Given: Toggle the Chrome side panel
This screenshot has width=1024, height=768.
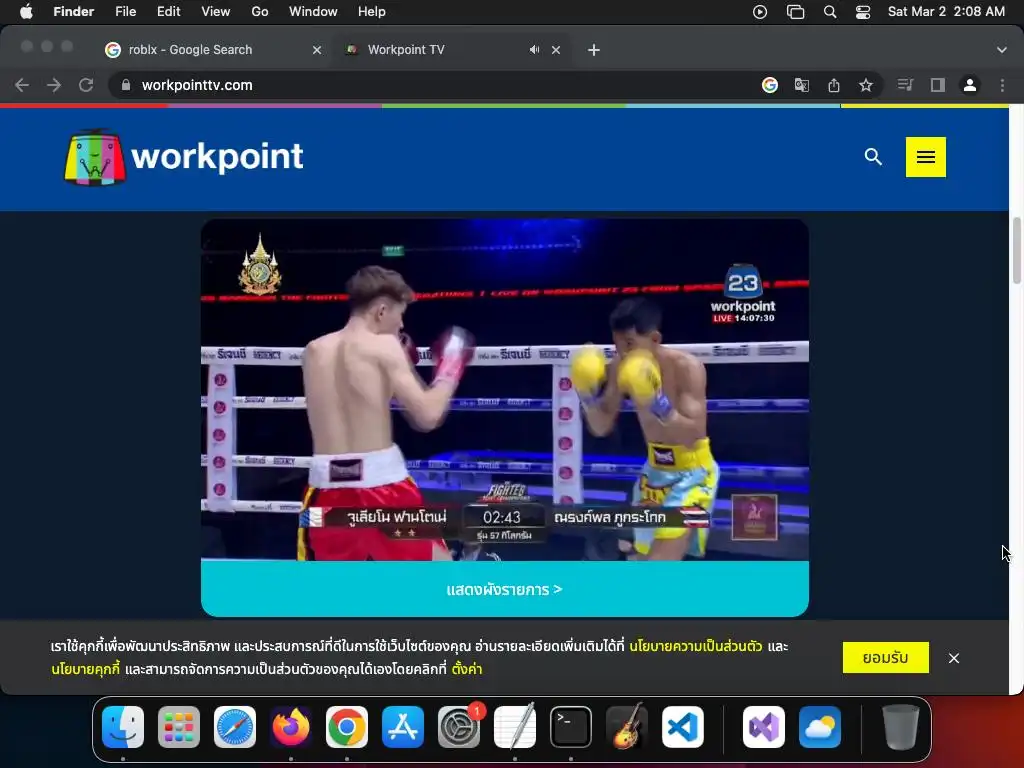Looking at the screenshot, I should point(938,85).
